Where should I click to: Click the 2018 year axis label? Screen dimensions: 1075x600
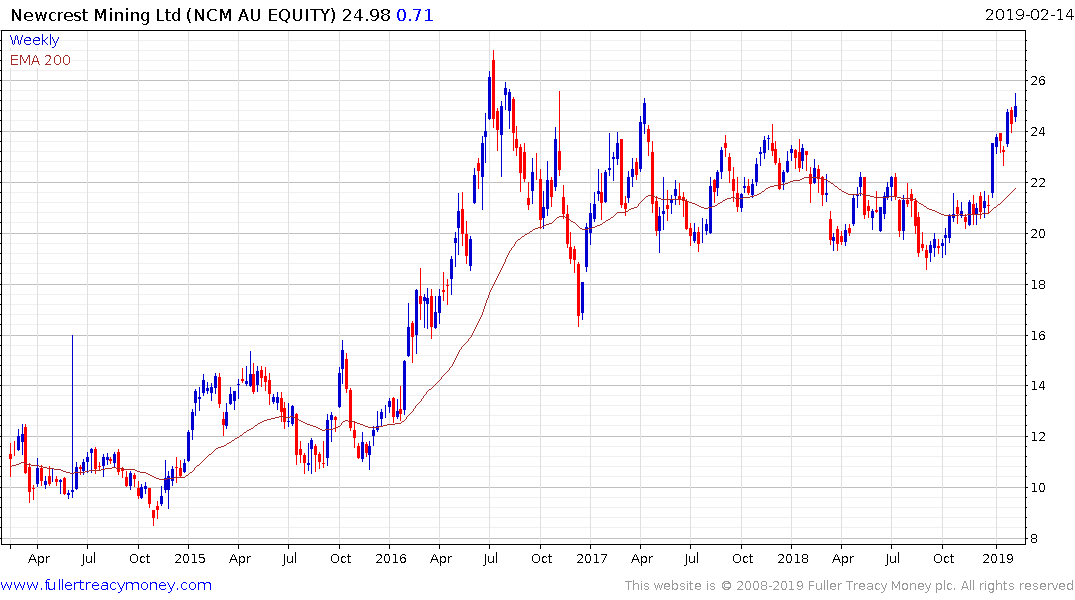click(x=793, y=558)
